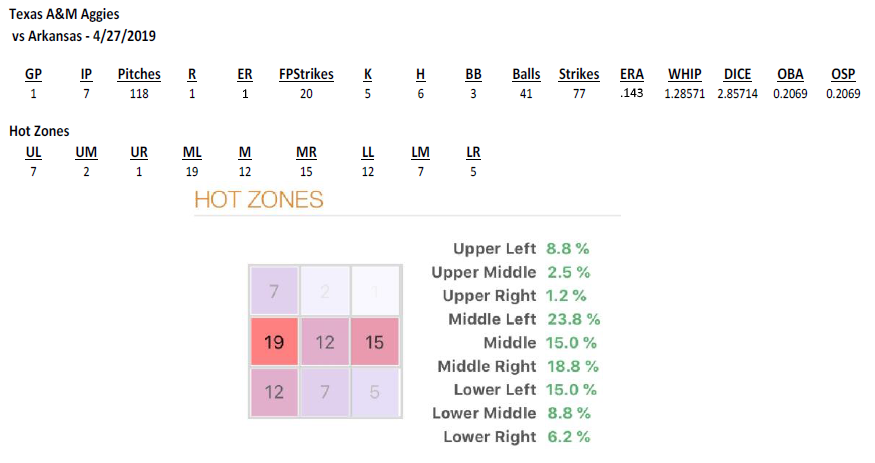The image size is (875, 463).
Task: Select the "MR" hot zone header
Action: point(306,152)
